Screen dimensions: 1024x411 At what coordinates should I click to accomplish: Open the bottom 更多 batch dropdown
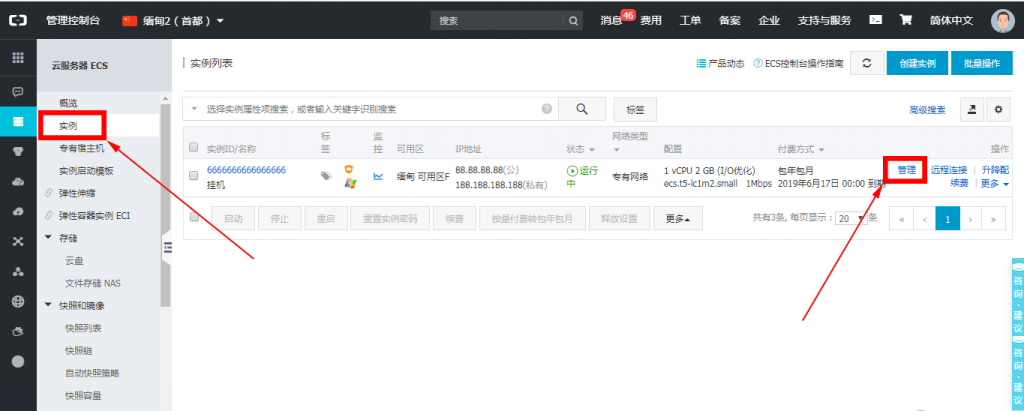click(677, 219)
